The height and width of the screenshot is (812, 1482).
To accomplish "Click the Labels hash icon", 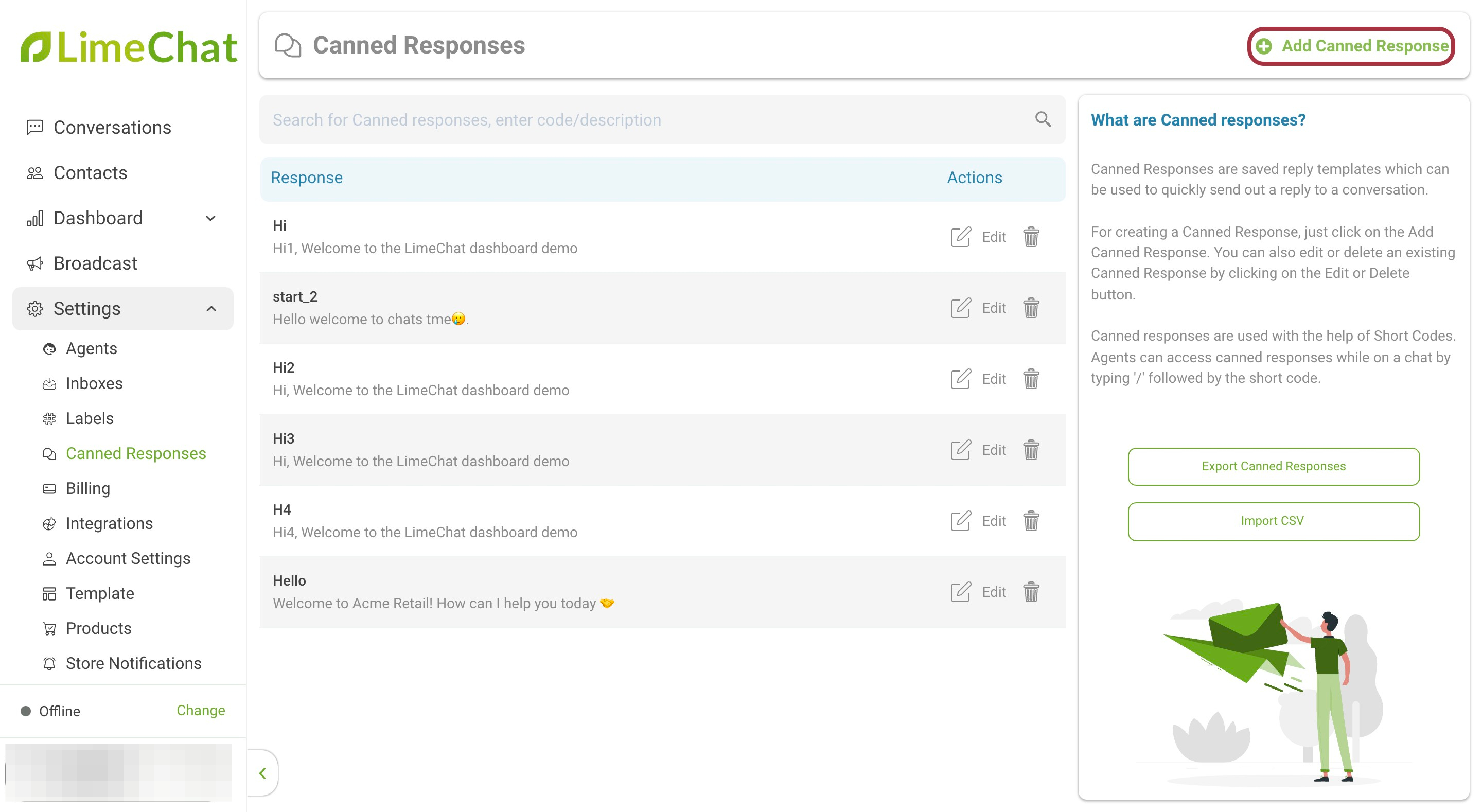I will [49, 418].
